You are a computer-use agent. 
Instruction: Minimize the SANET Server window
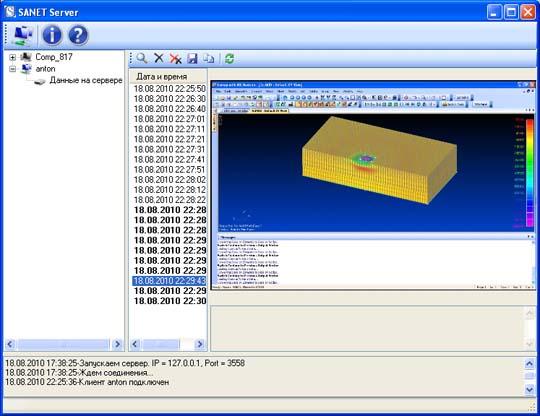494,12
